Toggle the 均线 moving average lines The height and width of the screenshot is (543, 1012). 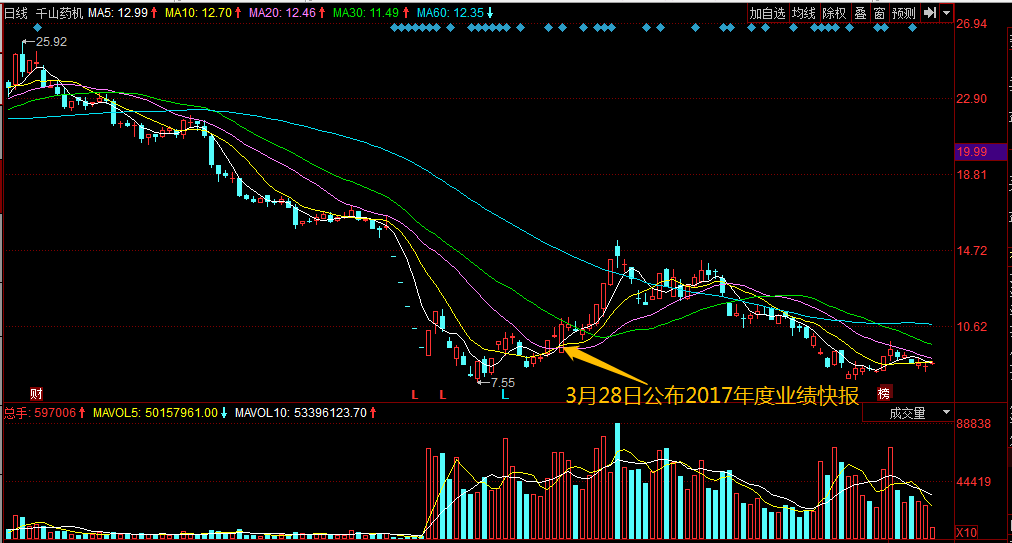click(x=804, y=13)
